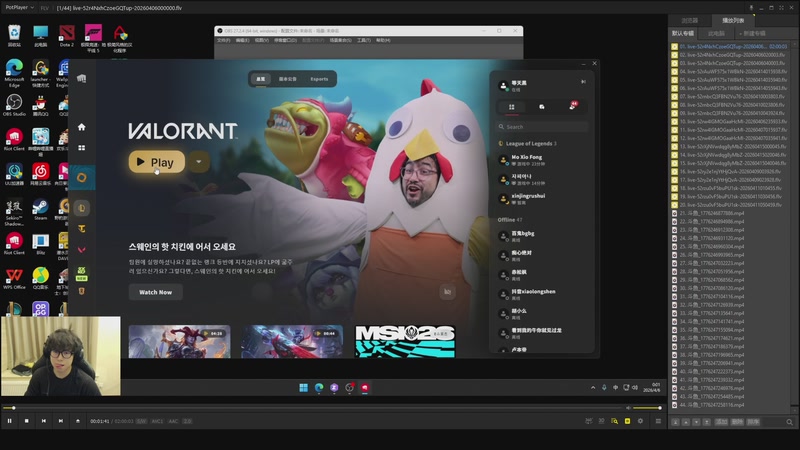Go to Riot Client home icon

(x=82, y=127)
